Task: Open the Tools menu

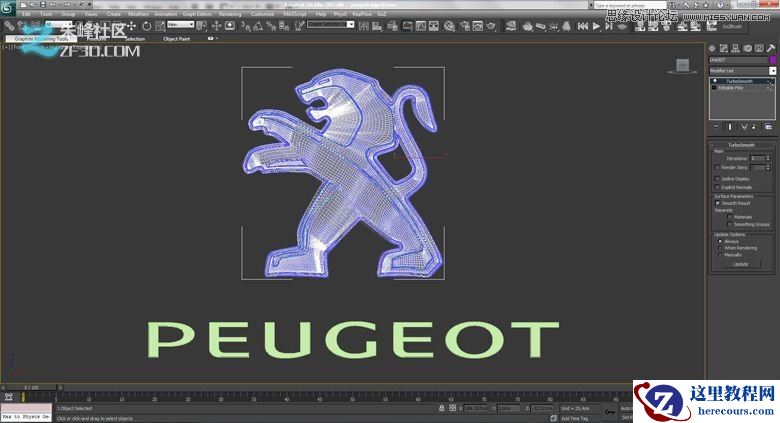Action: click(46, 14)
